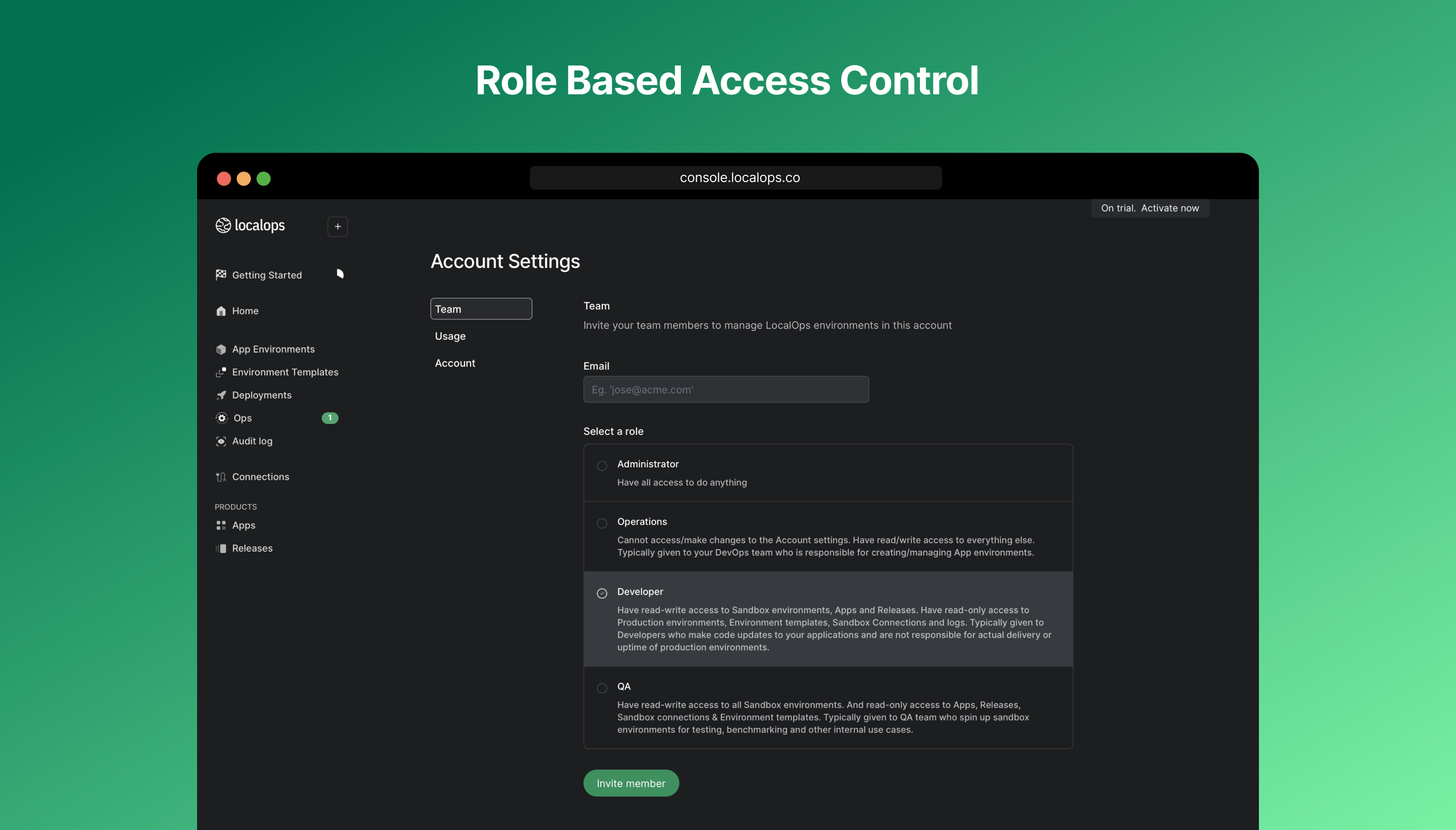Click the Deployments rocket icon
1456x830 pixels.
(221, 395)
